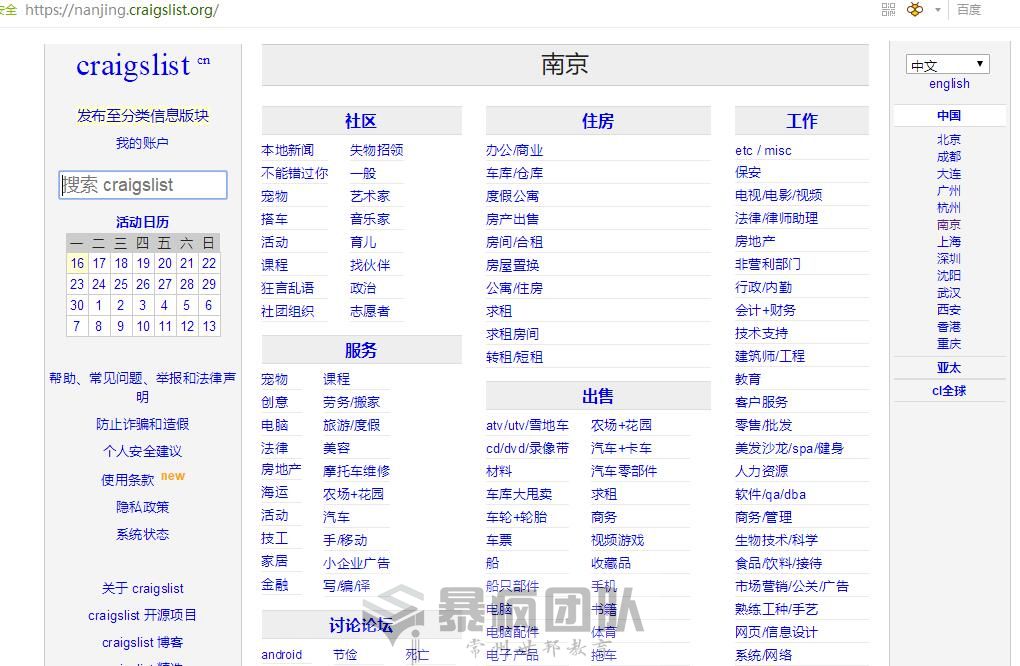Open 转租/短租 sublets link

pyautogui.click(x=515, y=357)
